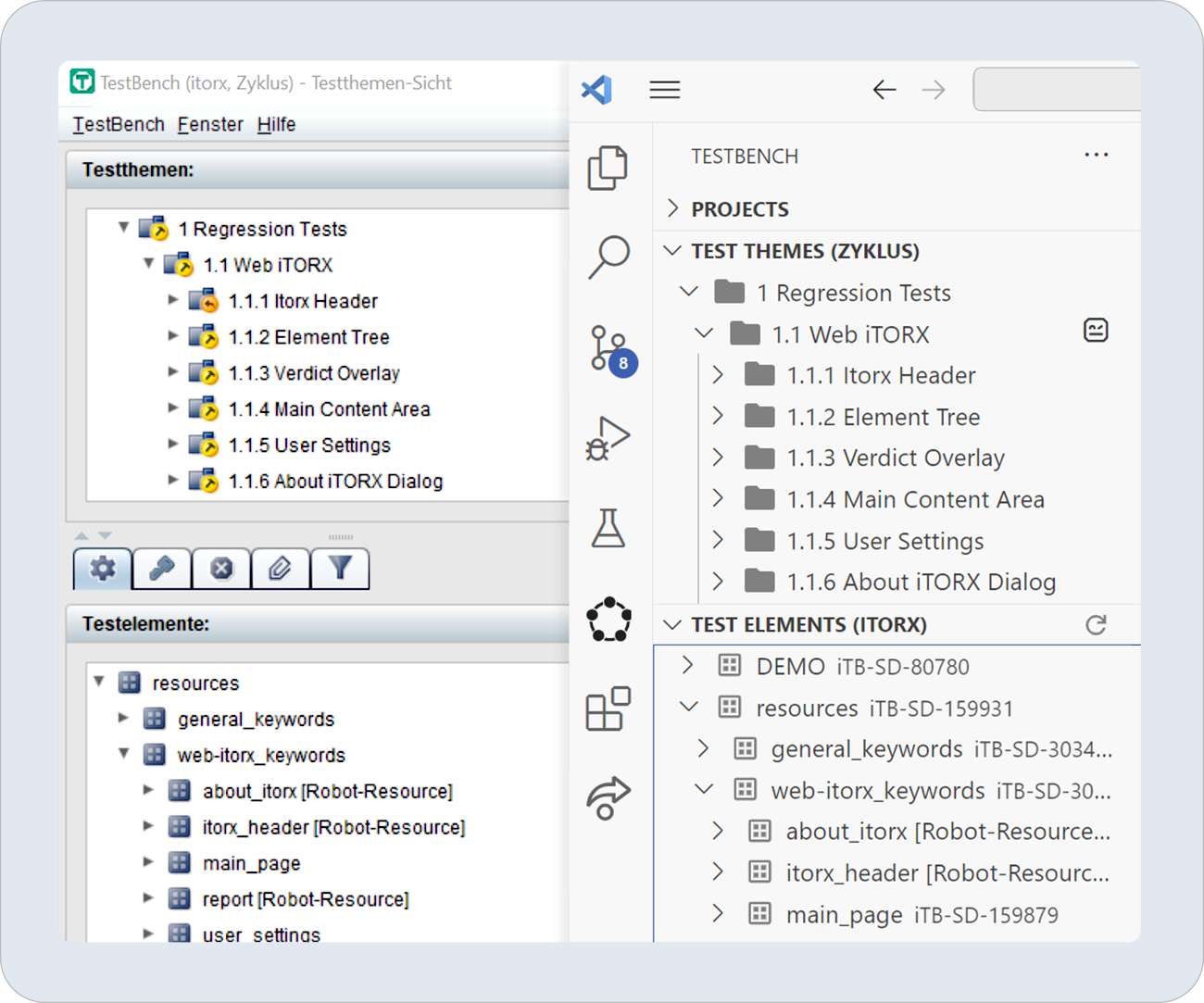Open the Testing flask icon
The width and height of the screenshot is (1204, 1003).
(x=608, y=528)
